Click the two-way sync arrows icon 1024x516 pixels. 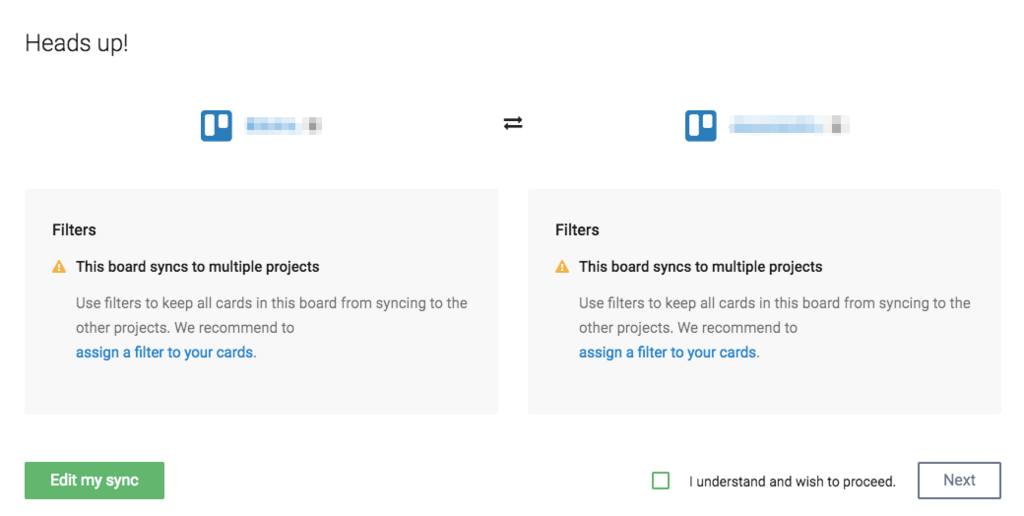[513, 123]
